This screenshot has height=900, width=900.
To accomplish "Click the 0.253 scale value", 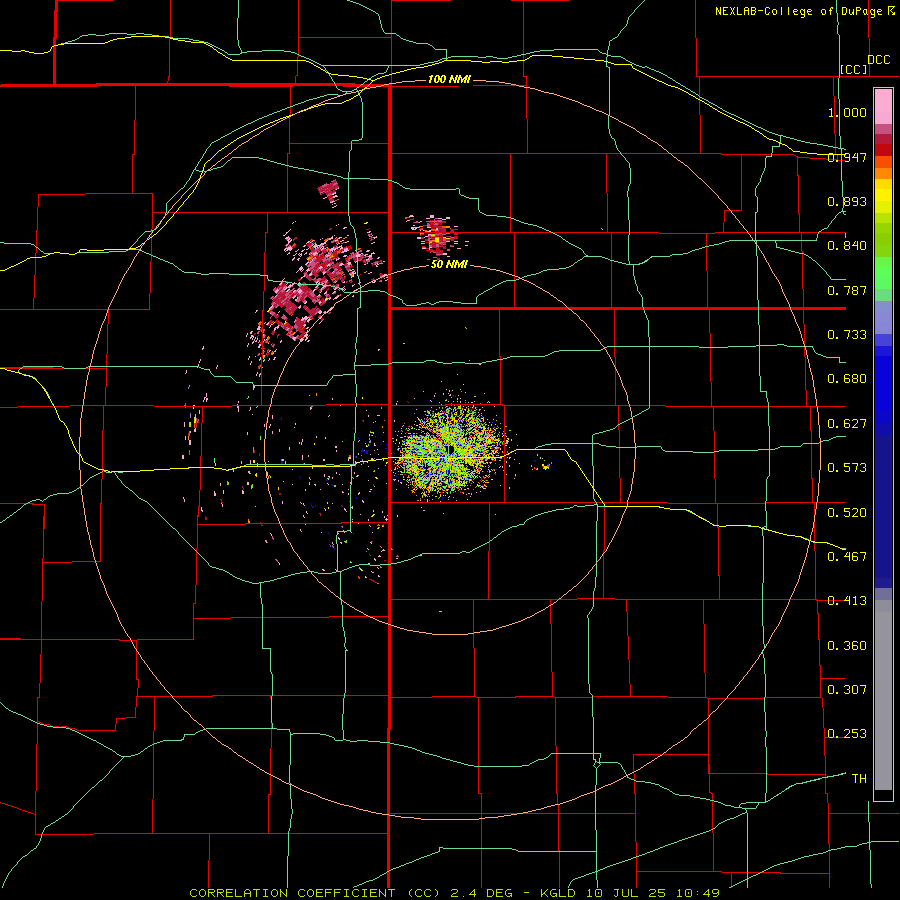I will pyautogui.click(x=847, y=734).
